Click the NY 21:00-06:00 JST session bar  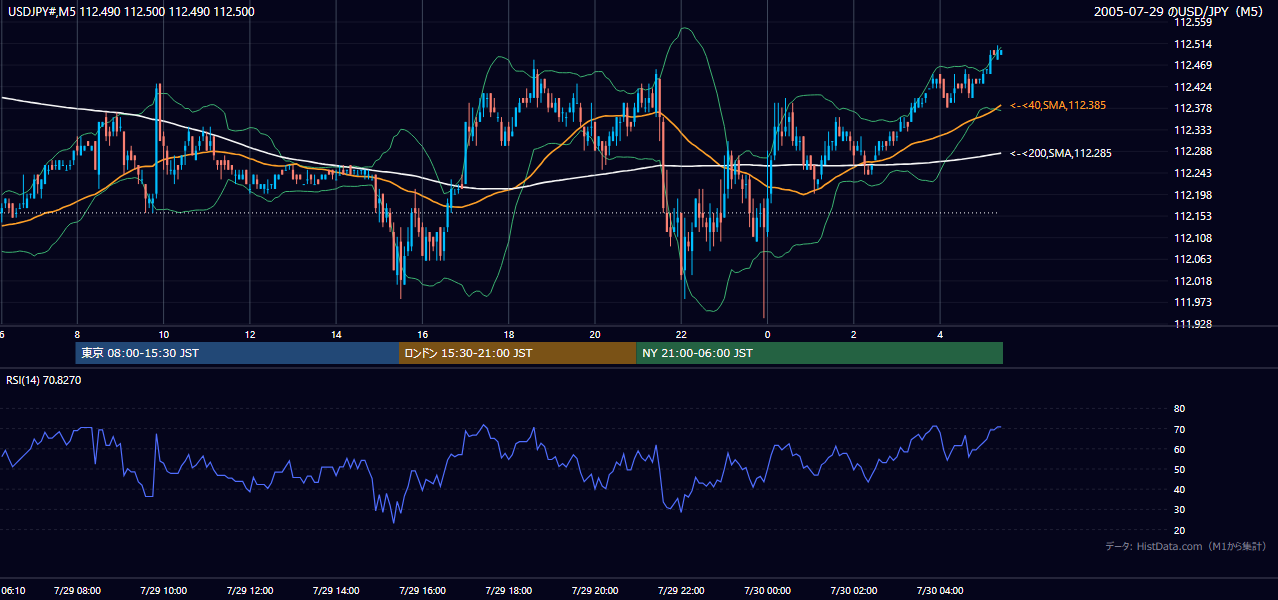tap(819, 353)
